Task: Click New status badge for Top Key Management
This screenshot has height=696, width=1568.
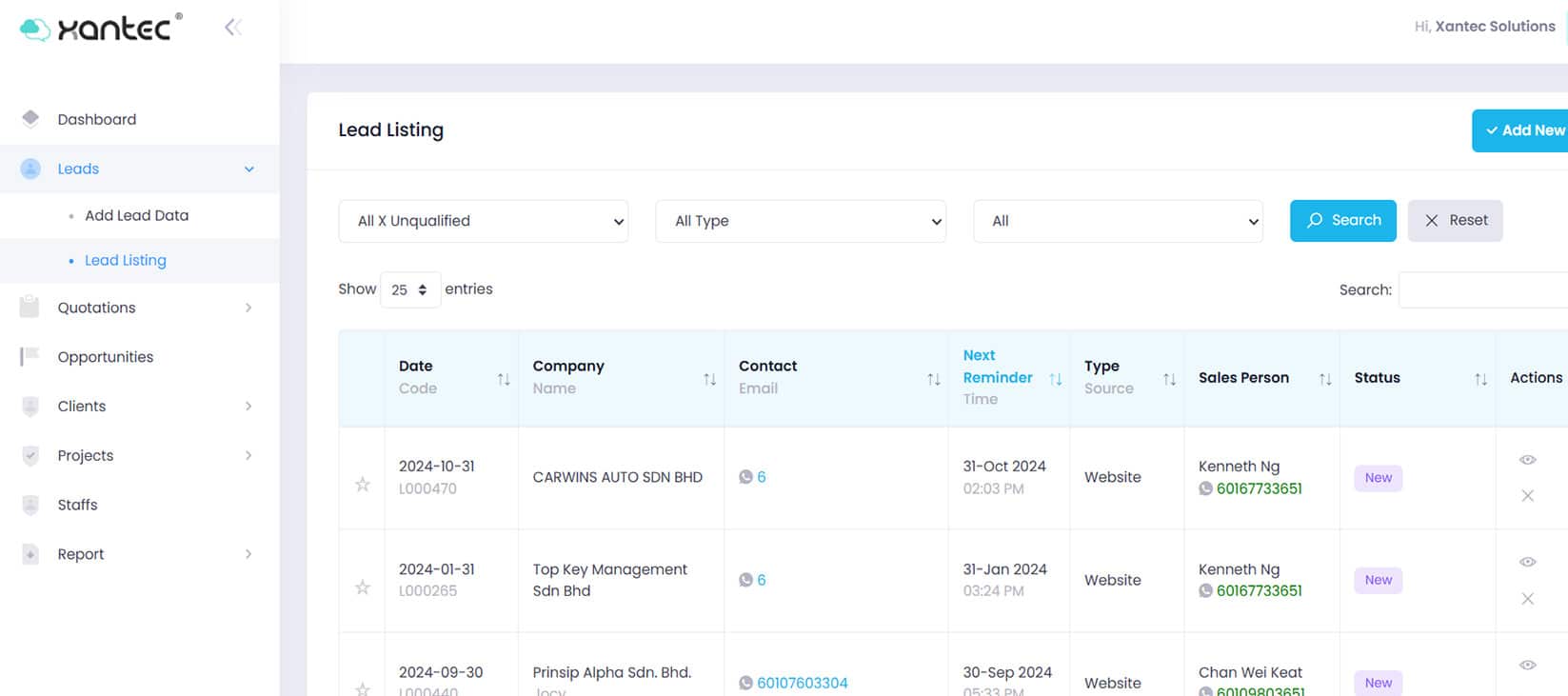Action: point(1378,580)
